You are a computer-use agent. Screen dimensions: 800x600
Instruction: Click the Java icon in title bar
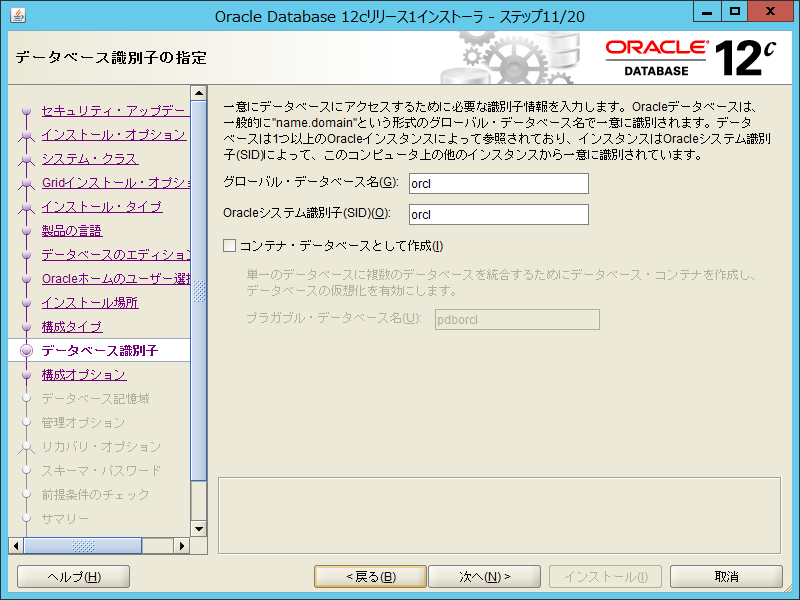point(14,15)
